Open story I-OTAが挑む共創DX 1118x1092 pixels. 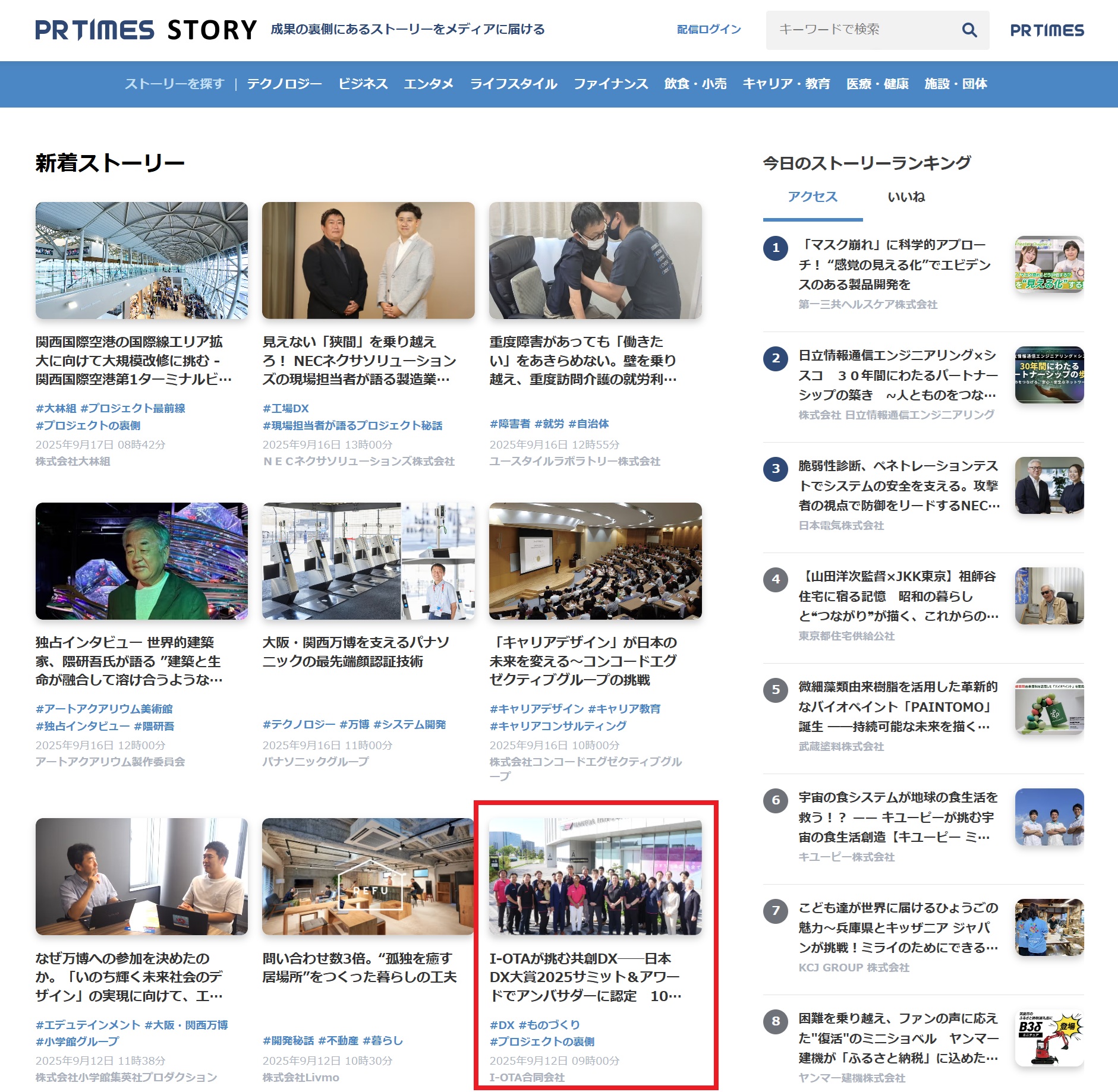585,977
